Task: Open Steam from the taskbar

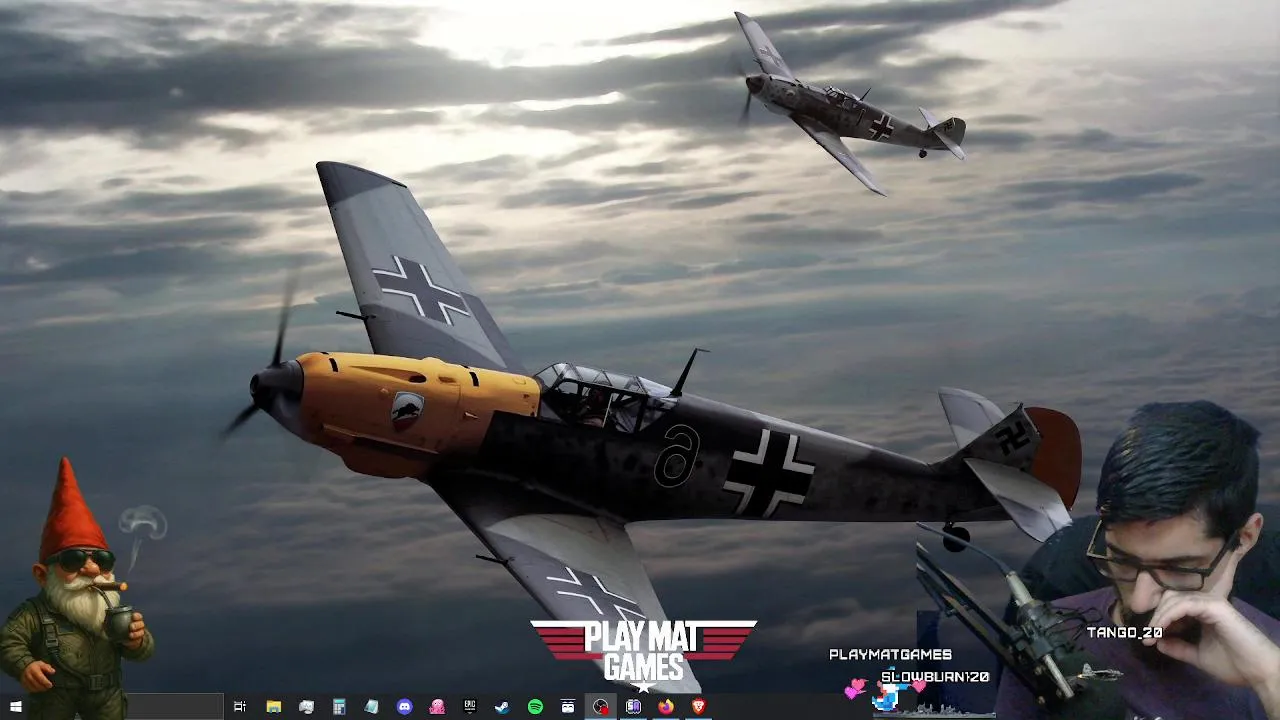Action: (502, 707)
